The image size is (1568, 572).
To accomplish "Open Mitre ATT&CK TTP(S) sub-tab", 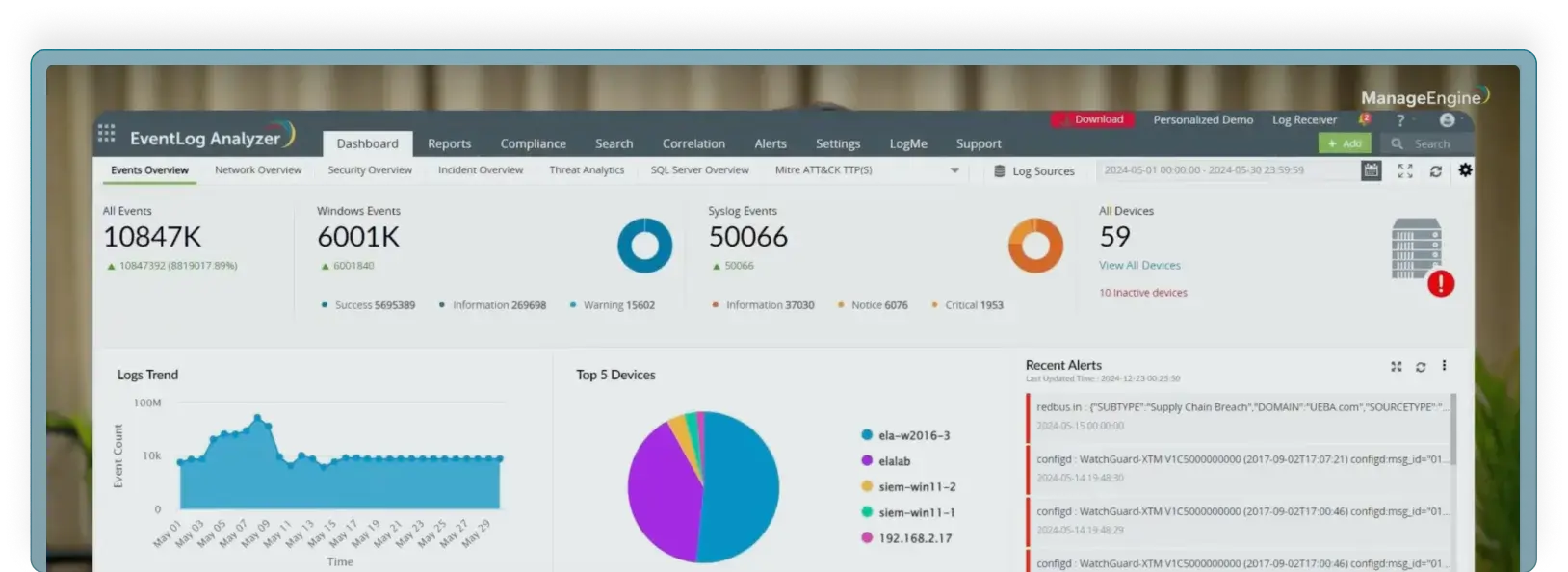I will (x=823, y=170).
